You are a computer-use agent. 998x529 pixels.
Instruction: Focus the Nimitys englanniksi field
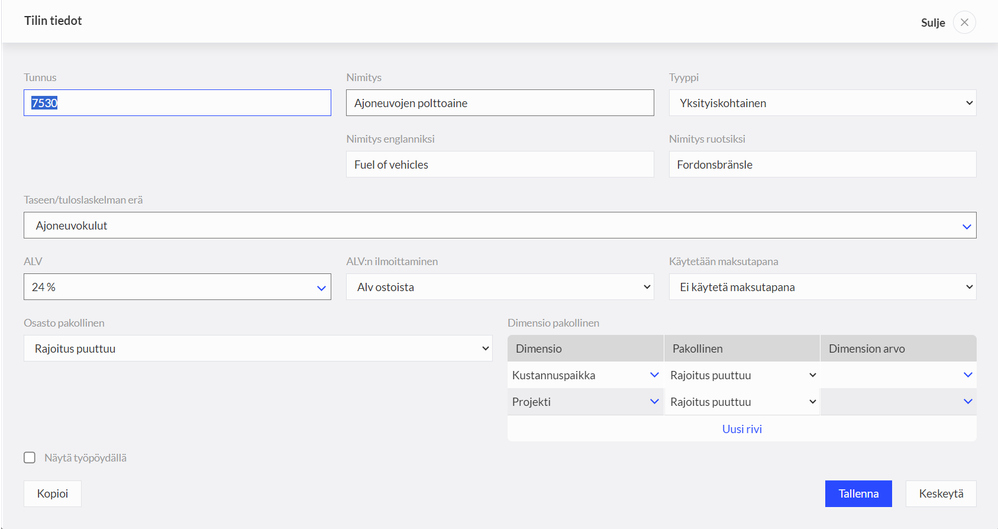[499, 165]
